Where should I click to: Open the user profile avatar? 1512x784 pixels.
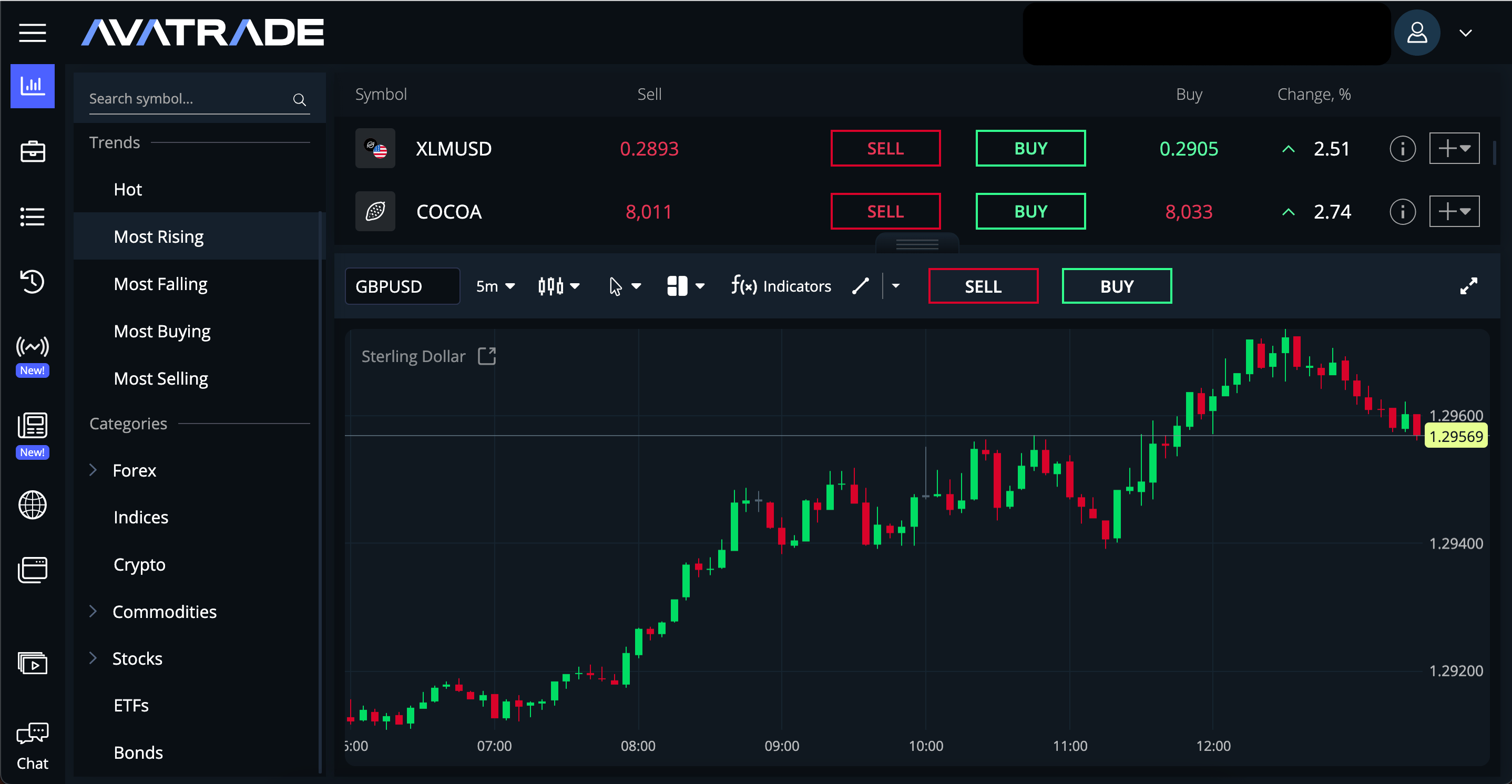coord(1416,33)
